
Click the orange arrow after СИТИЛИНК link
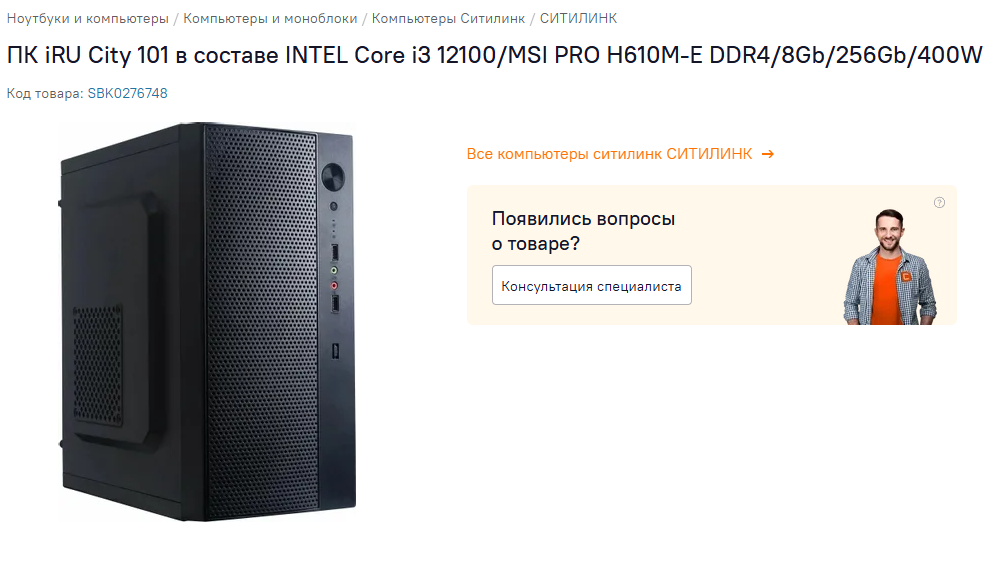[767, 154]
